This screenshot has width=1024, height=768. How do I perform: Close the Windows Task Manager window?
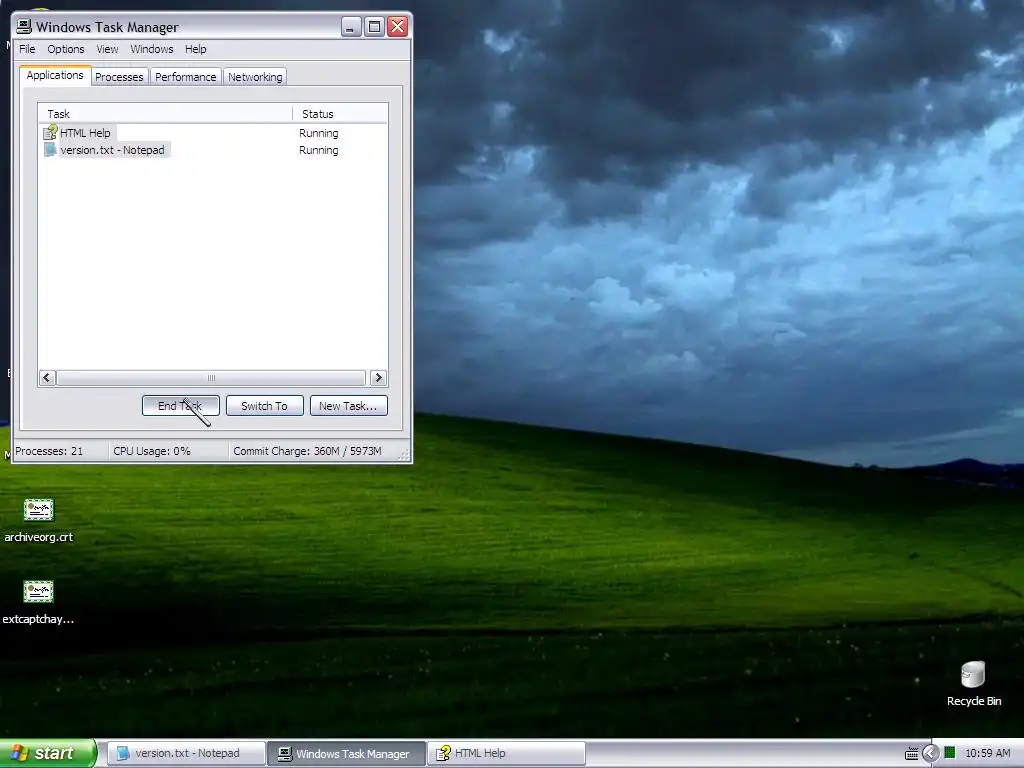point(398,27)
